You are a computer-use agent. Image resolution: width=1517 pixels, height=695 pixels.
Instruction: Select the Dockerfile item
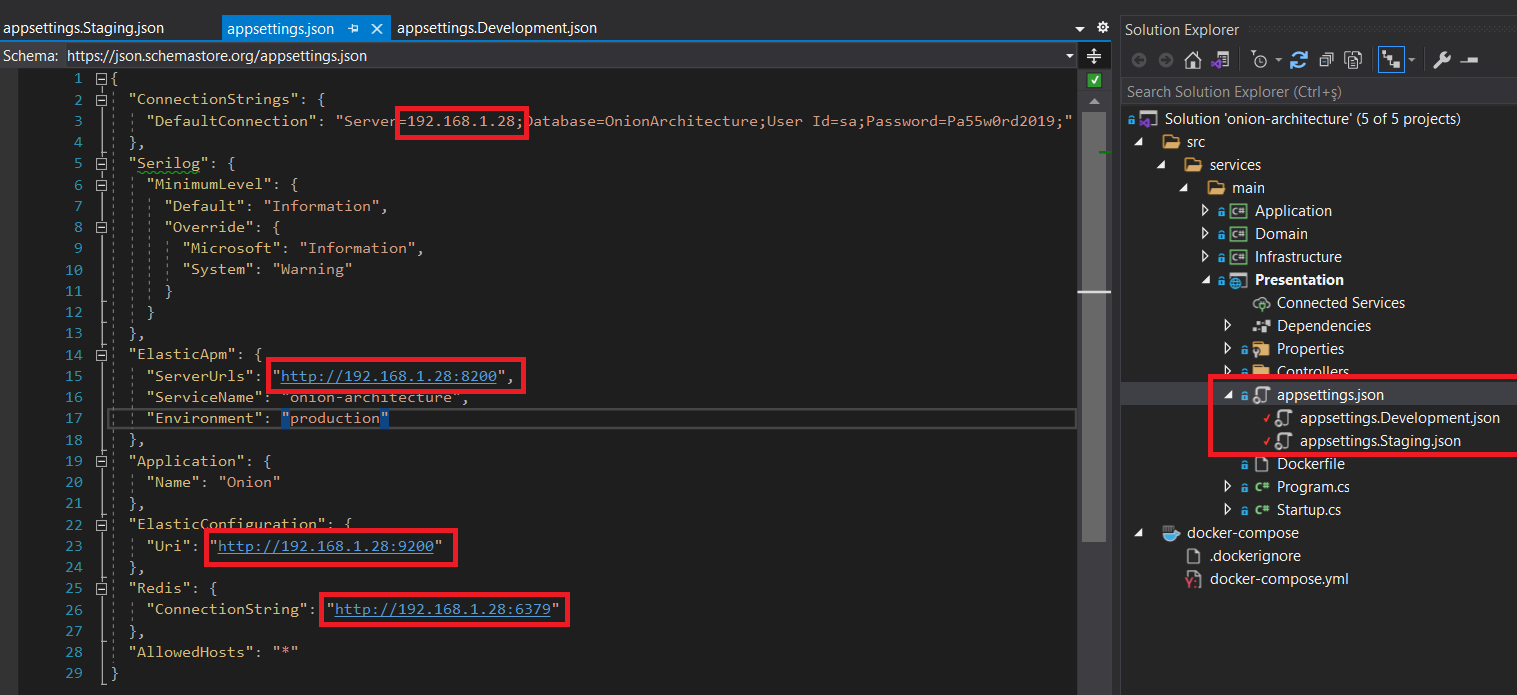click(x=1310, y=464)
